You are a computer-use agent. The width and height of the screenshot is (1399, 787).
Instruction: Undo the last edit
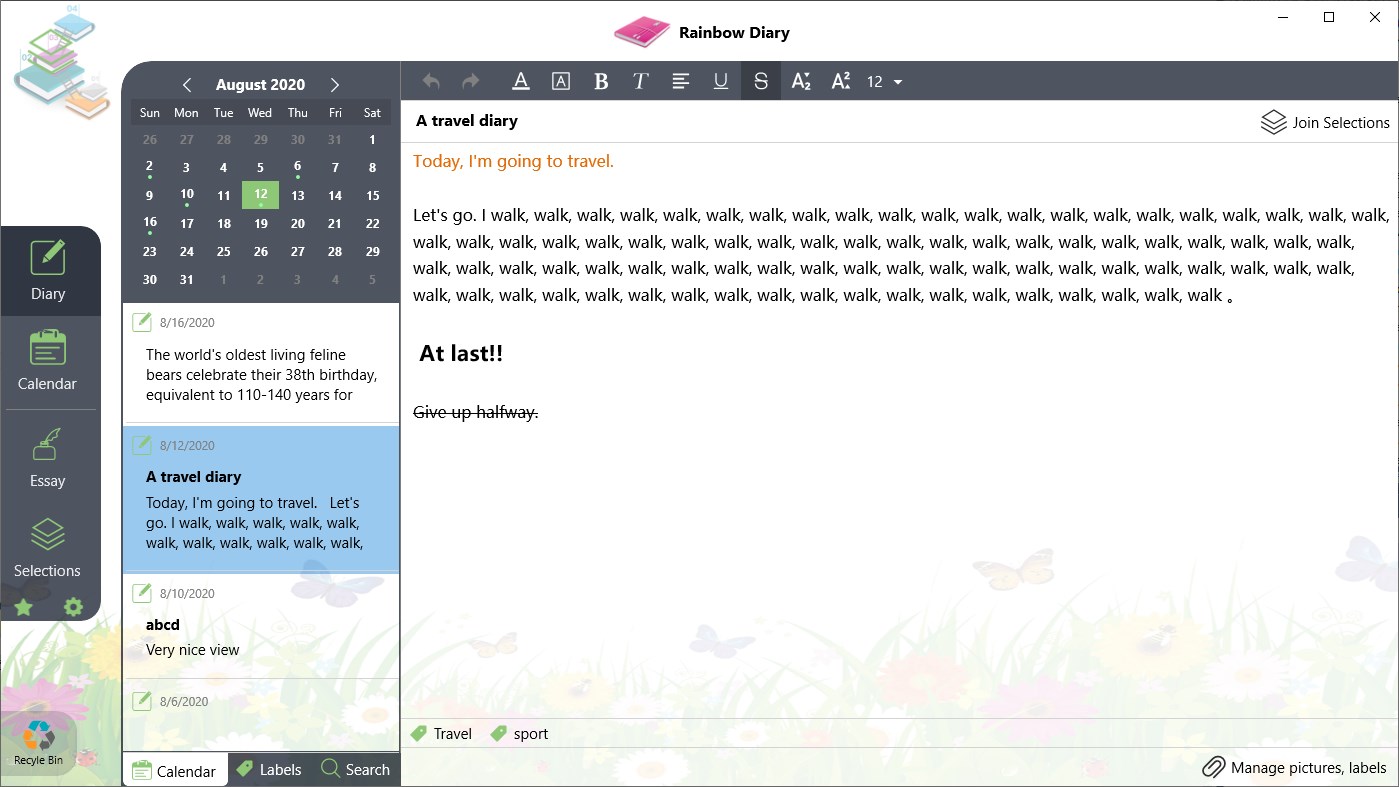coord(429,81)
